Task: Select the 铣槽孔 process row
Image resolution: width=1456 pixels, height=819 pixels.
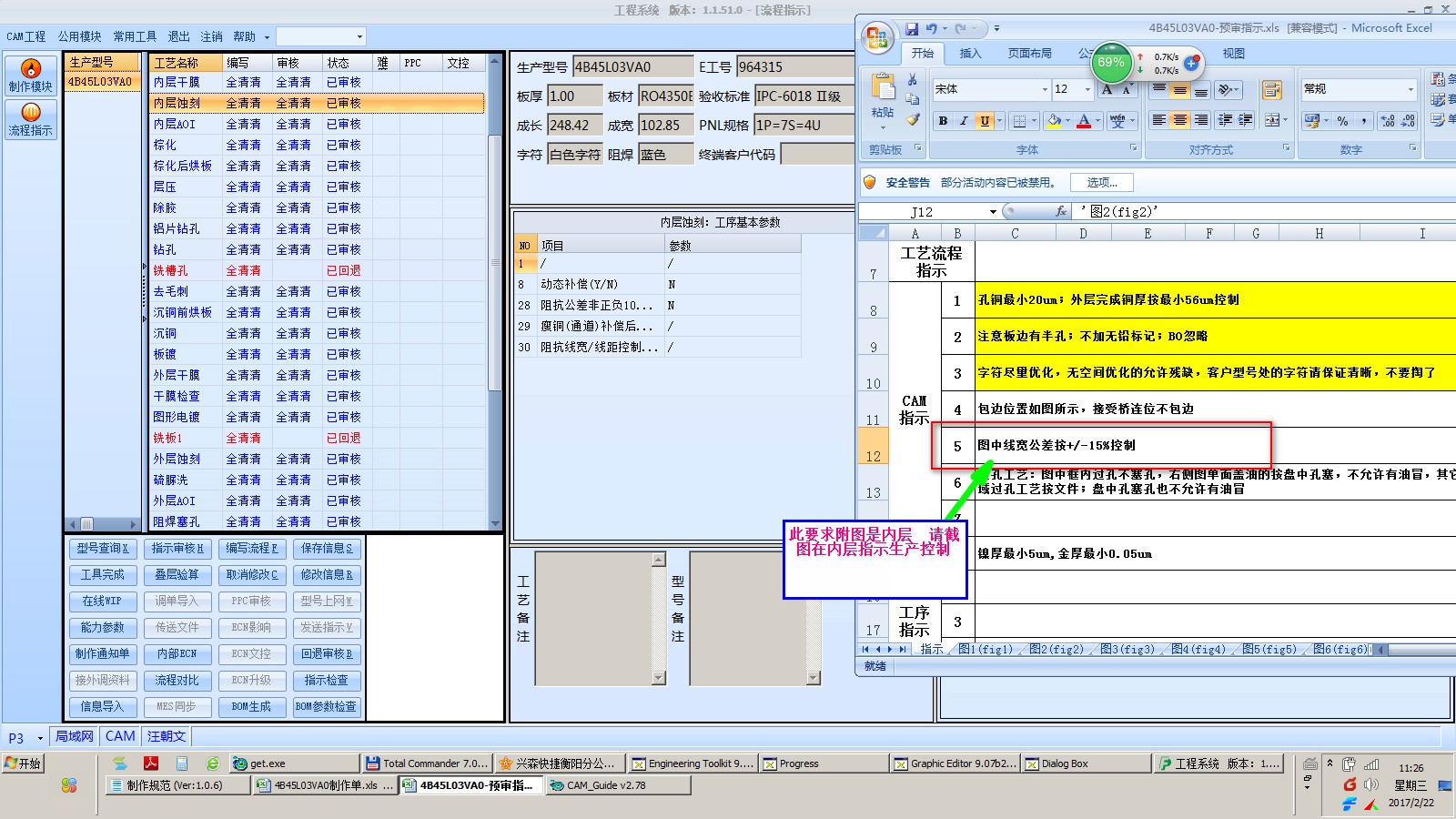Action: [317, 270]
